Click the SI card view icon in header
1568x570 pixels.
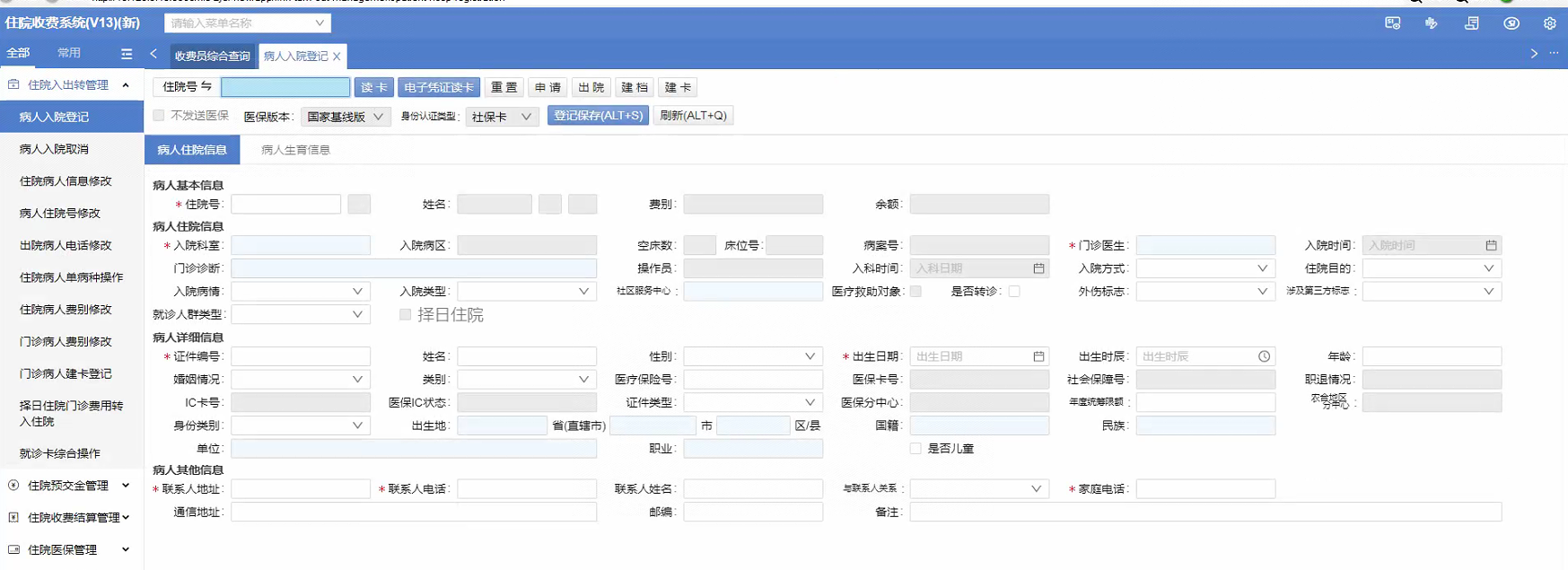click(x=1392, y=23)
